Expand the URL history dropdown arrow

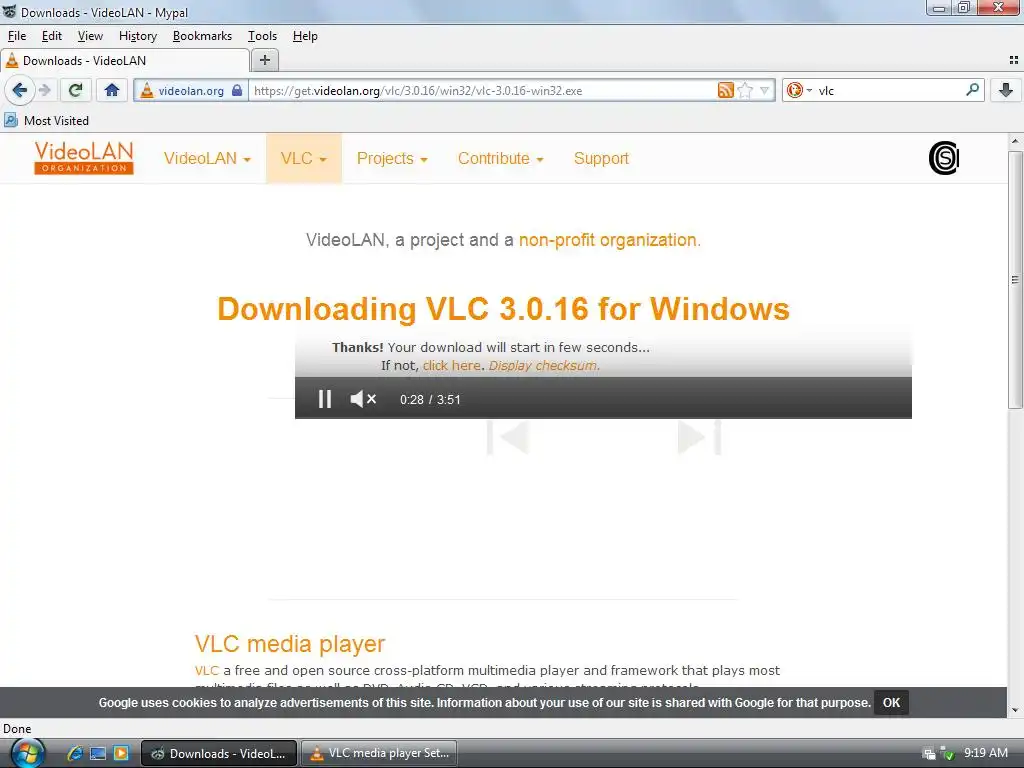pyautogui.click(x=764, y=90)
